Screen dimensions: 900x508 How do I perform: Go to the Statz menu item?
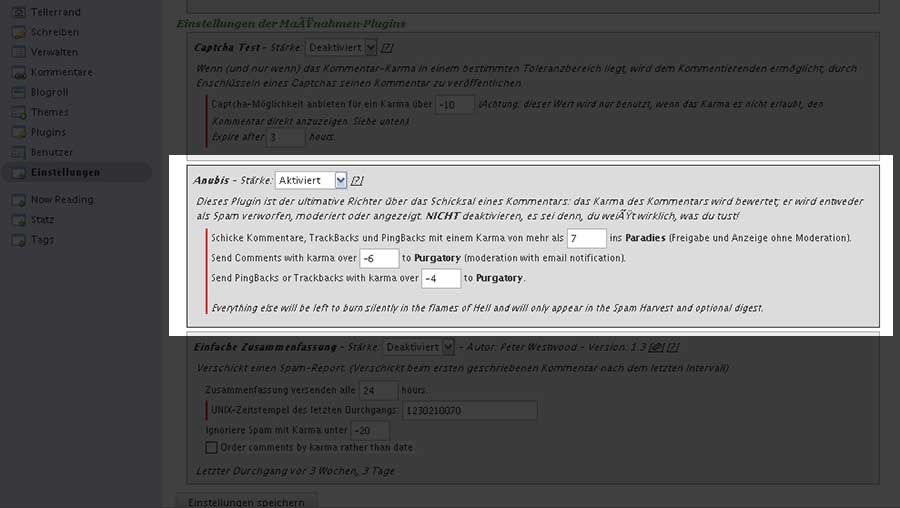42,220
